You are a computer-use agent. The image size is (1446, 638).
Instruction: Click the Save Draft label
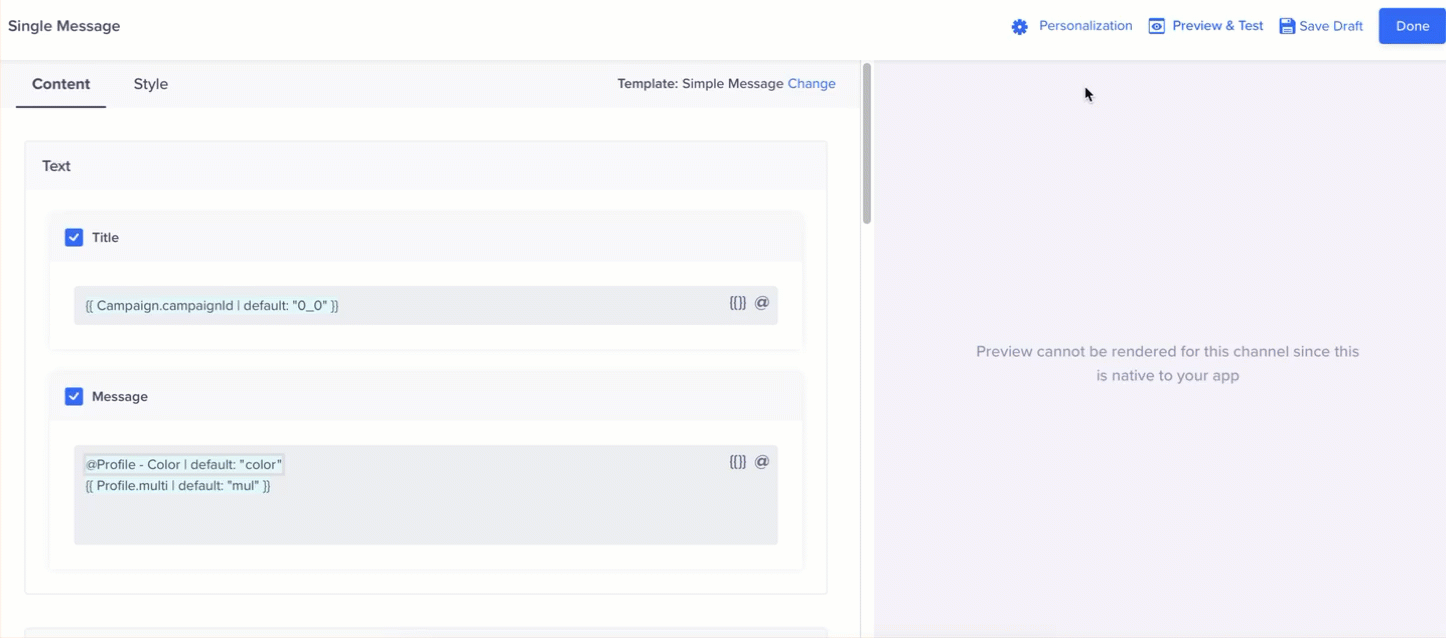[1331, 25]
